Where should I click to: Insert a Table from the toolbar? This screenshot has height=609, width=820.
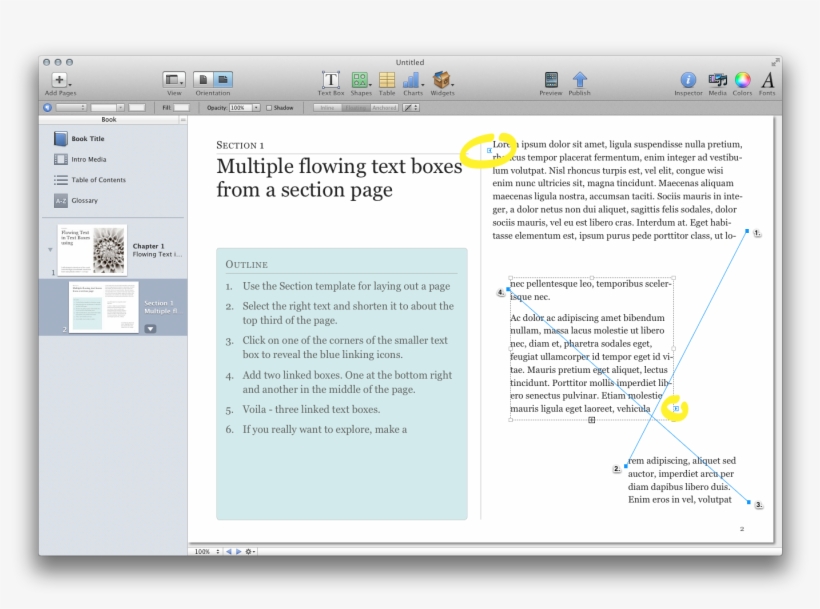(387, 80)
